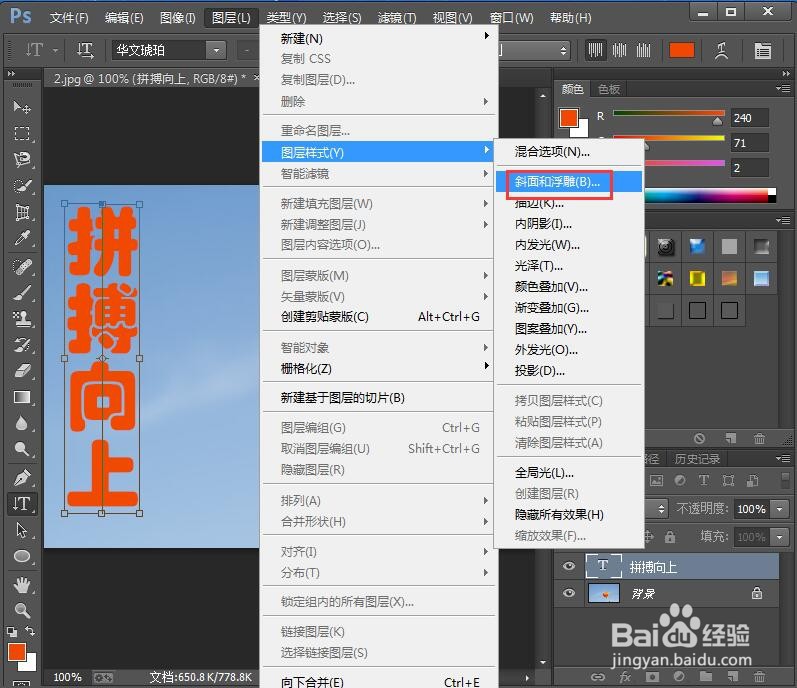Select the Vertical Type tool in toolbox
The height and width of the screenshot is (688, 797).
coord(21,504)
